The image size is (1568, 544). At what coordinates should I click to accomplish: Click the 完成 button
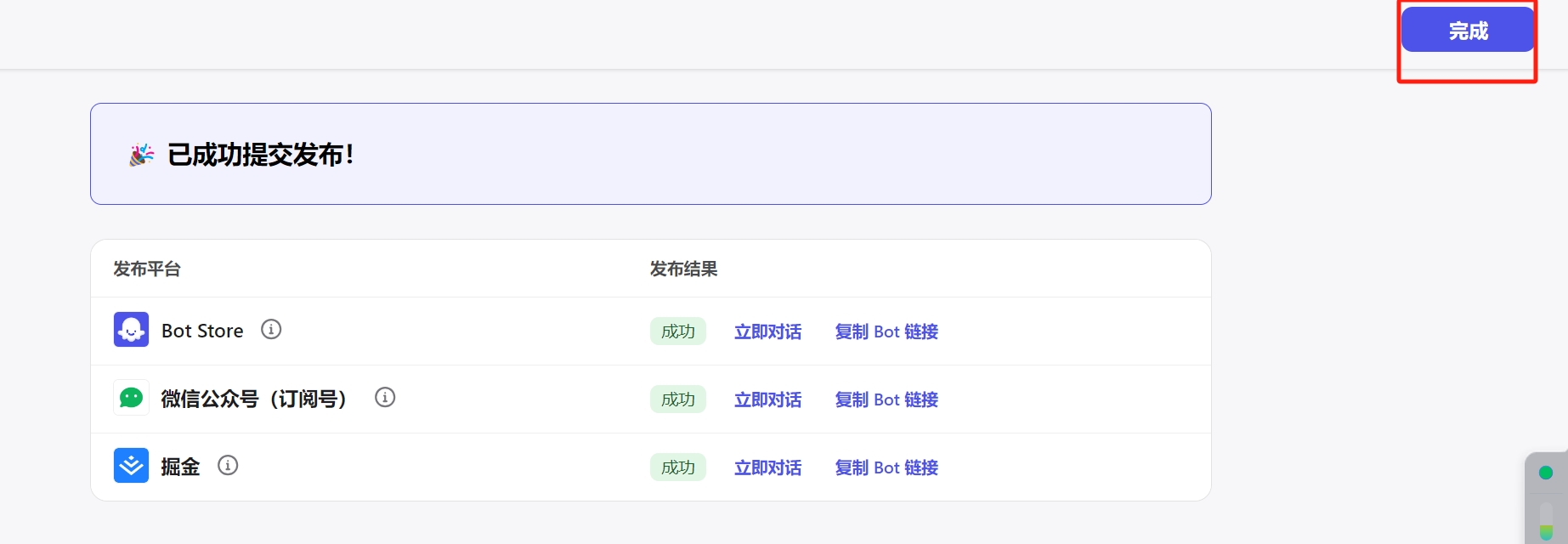point(1468,30)
